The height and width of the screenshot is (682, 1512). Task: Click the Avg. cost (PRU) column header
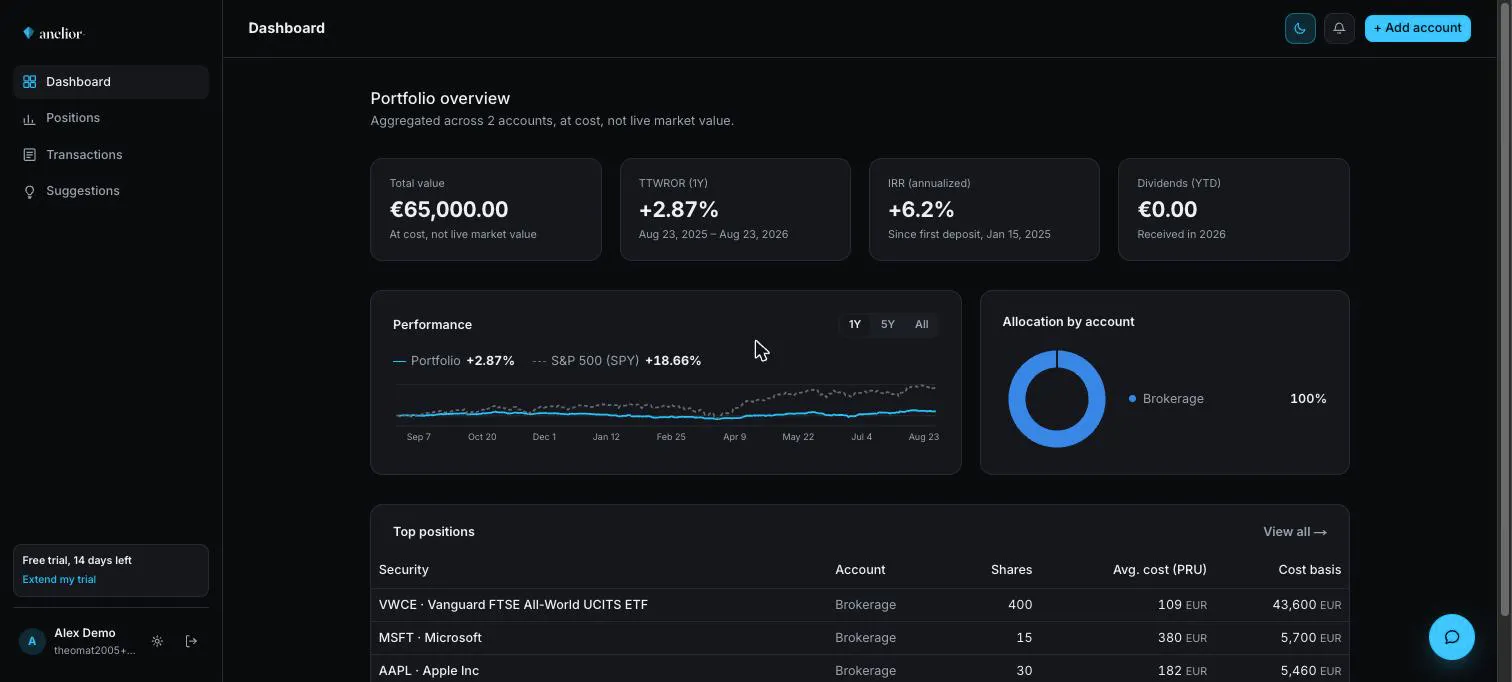click(x=1160, y=570)
